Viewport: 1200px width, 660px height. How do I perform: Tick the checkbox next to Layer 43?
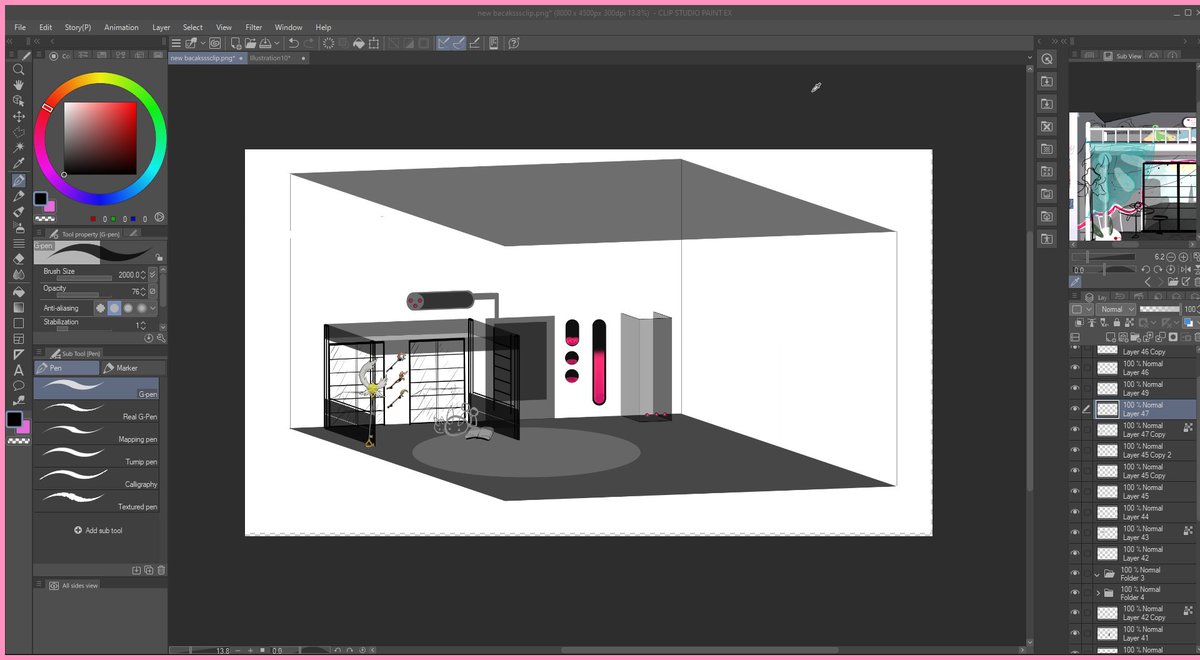(1088, 533)
